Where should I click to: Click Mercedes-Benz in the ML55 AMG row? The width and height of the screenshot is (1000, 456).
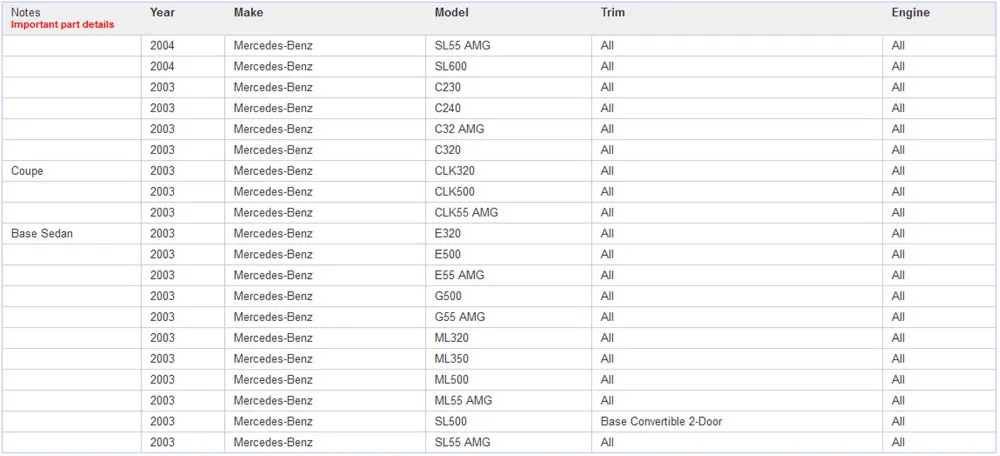point(273,401)
